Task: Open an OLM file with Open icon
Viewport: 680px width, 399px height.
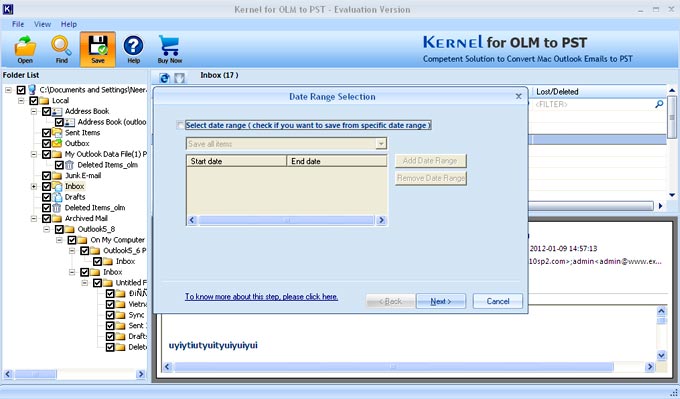Action: click(25, 49)
